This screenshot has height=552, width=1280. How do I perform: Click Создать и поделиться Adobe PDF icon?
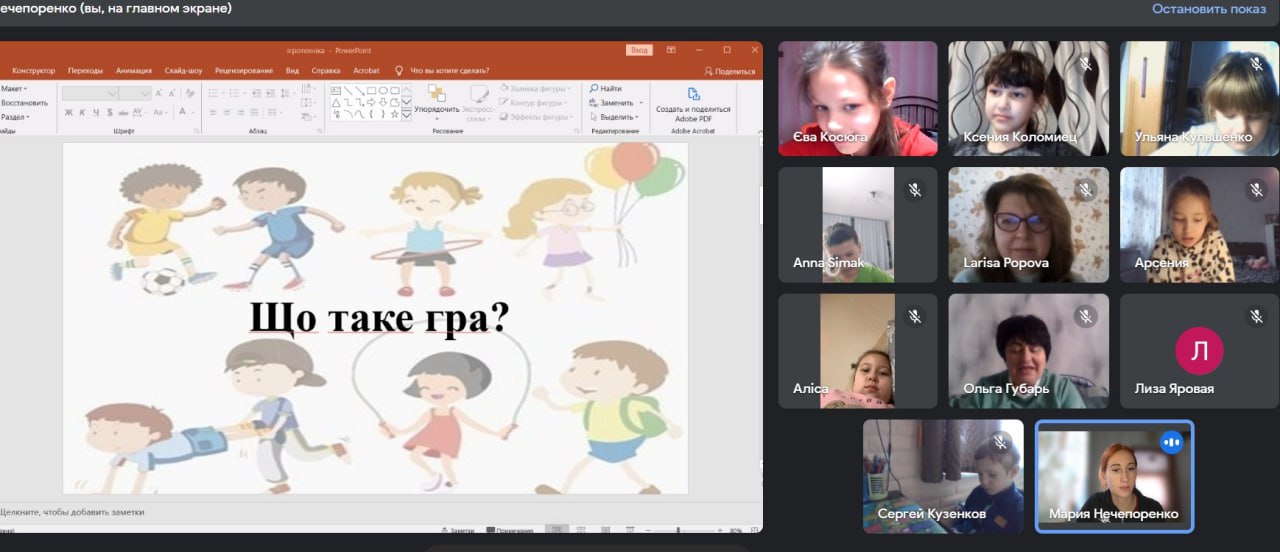point(693,94)
